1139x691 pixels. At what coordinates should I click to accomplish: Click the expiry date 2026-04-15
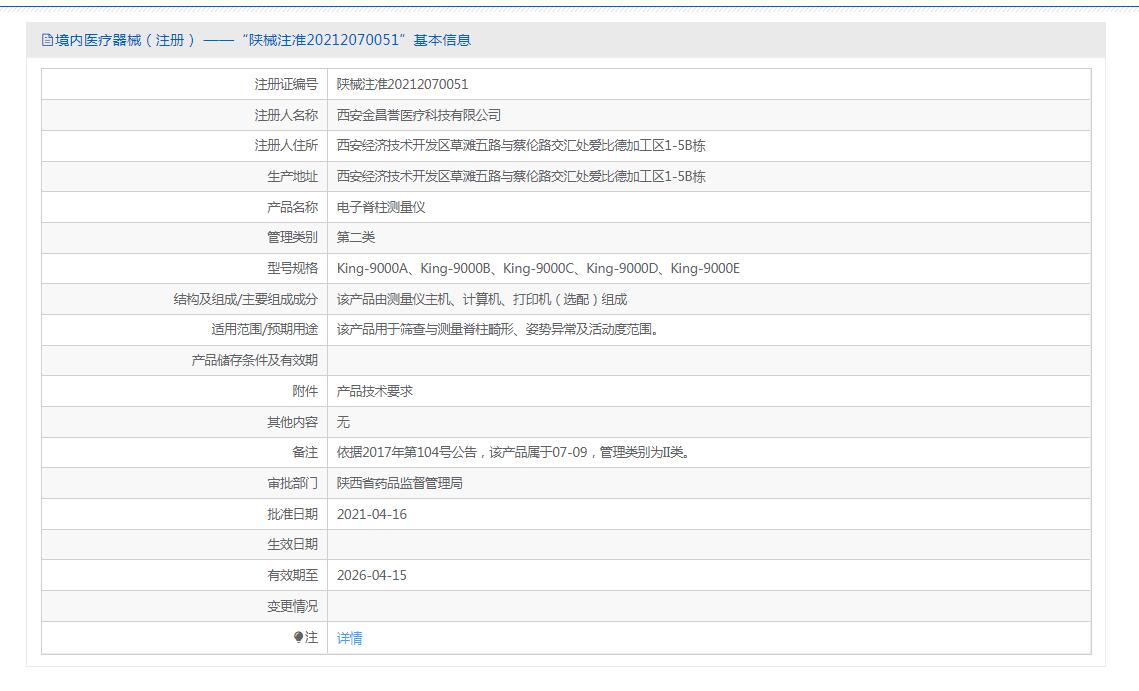372,575
